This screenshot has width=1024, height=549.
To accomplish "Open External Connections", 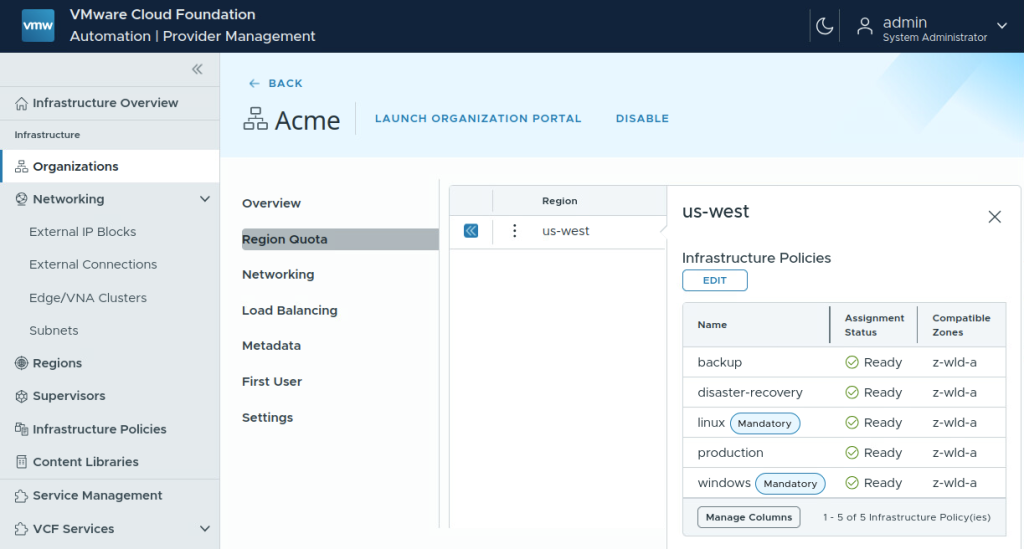I will click(93, 264).
